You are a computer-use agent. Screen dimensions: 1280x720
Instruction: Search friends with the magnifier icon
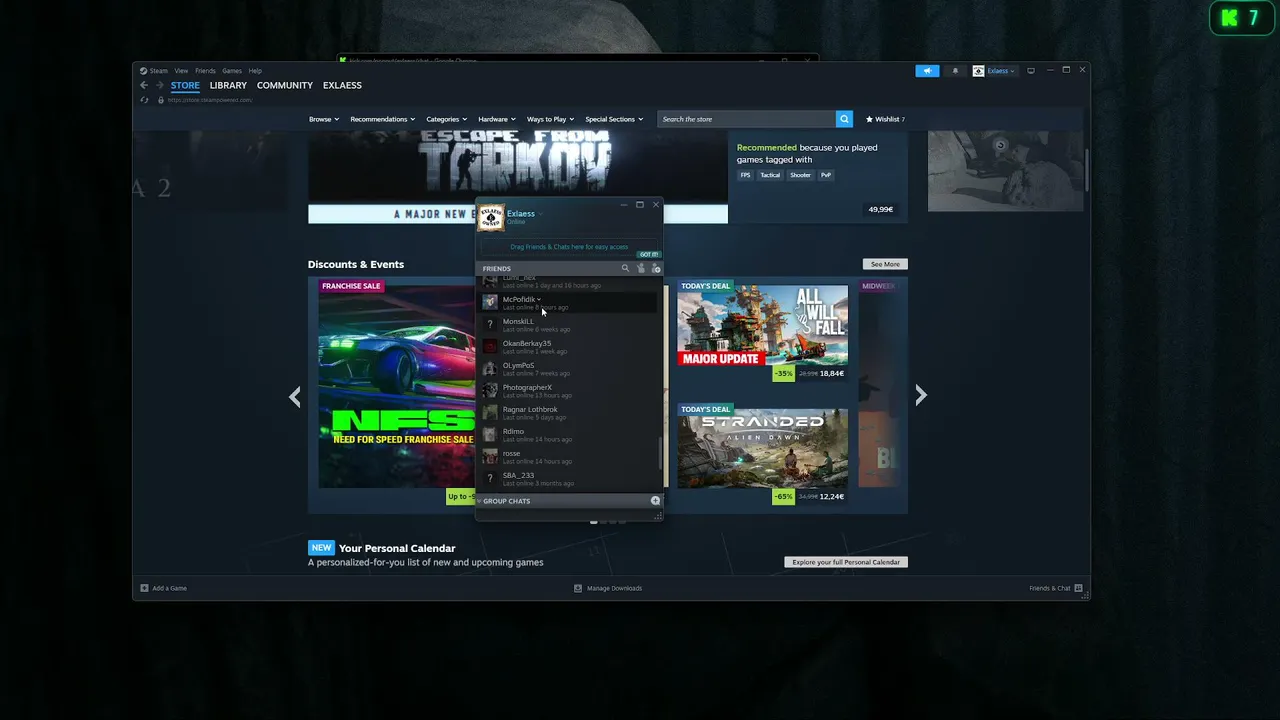pyautogui.click(x=625, y=268)
